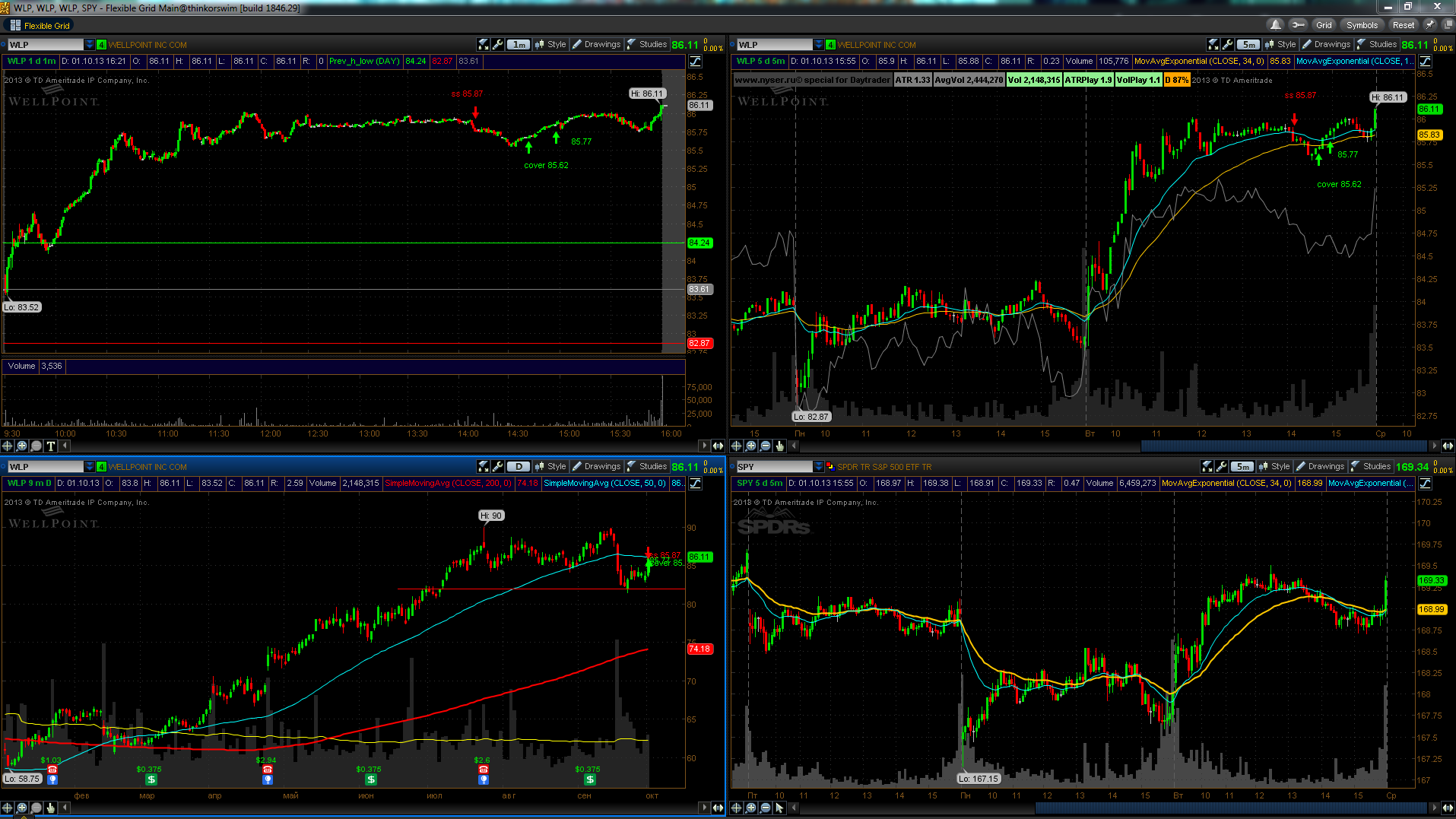The height and width of the screenshot is (819, 1456).
Task: Open the tools icon next to Grid
Action: (x=1298, y=25)
